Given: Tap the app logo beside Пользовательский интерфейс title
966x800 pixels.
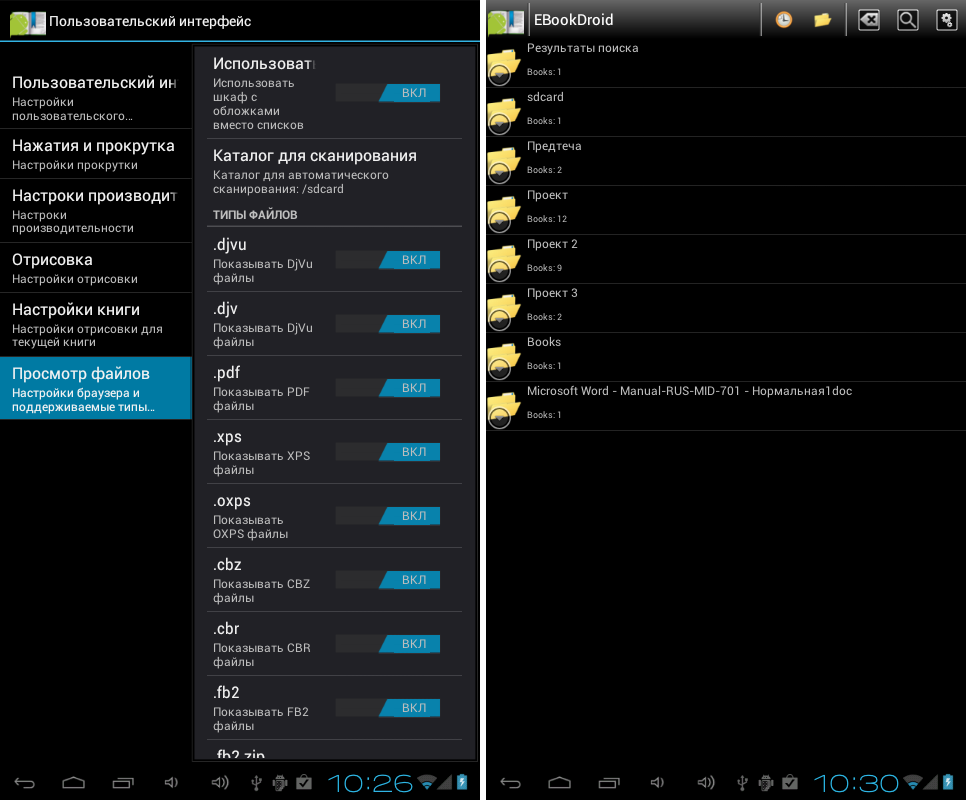Looking at the screenshot, I should [x=27, y=21].
